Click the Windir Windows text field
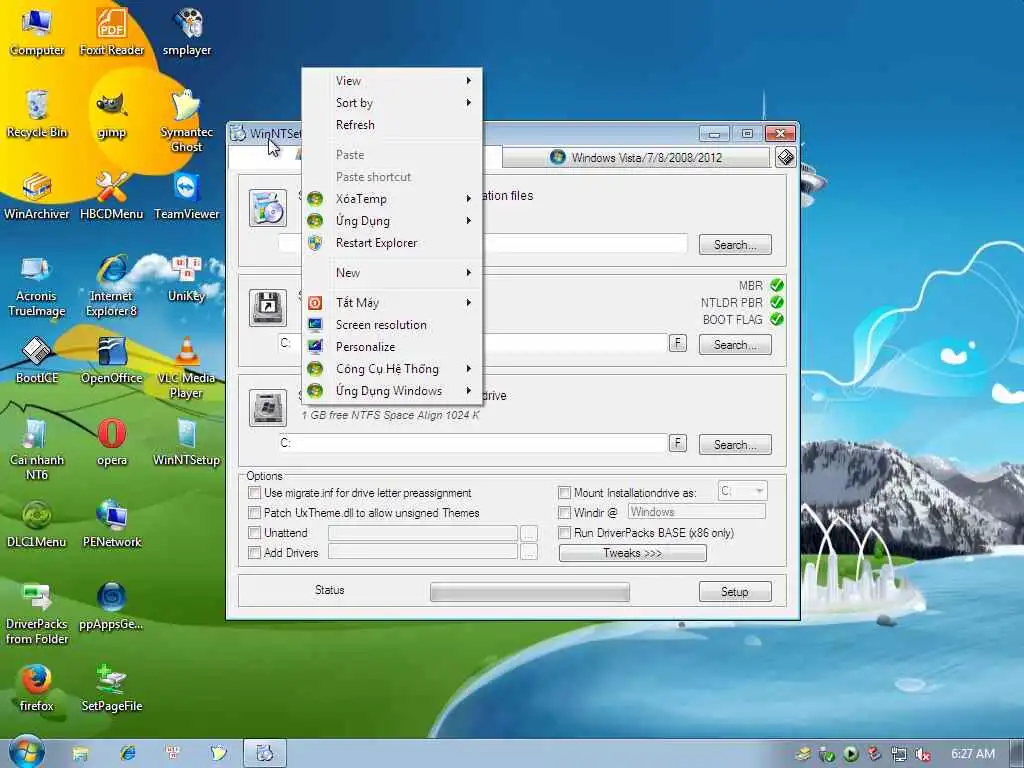 (x=696, y=512)
